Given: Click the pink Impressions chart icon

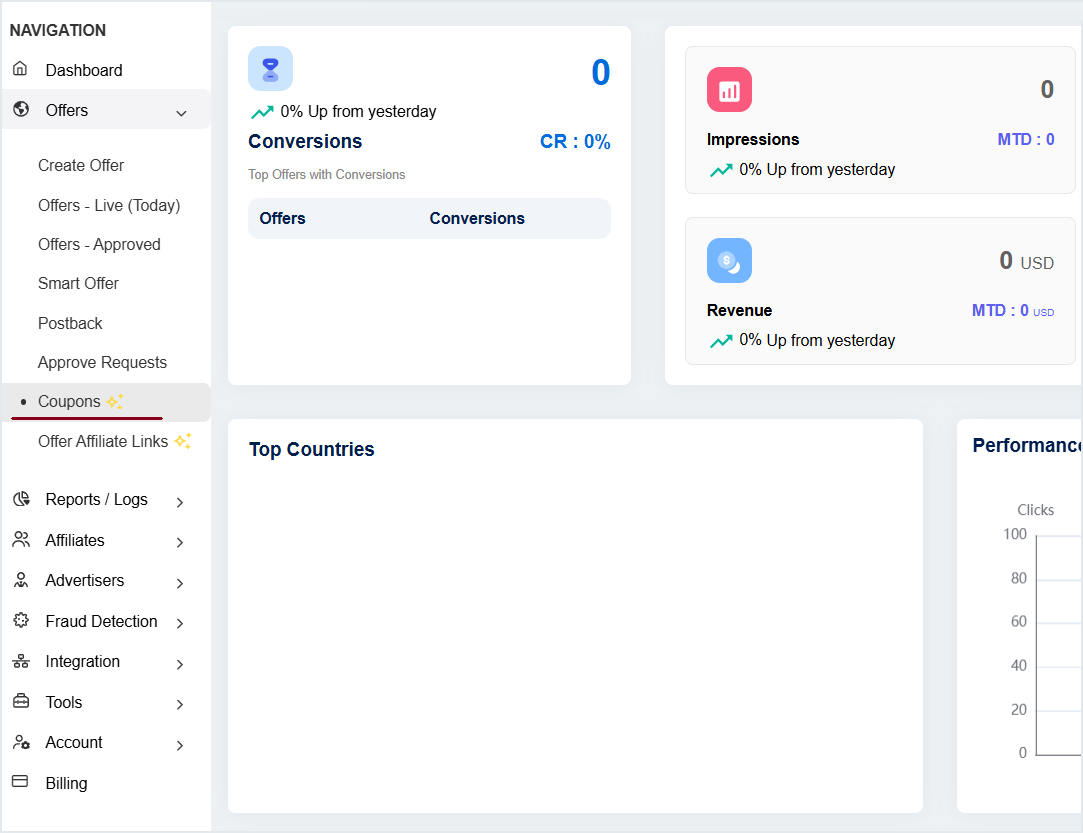Looking at the screenshot, I should [x=729, y=90].
